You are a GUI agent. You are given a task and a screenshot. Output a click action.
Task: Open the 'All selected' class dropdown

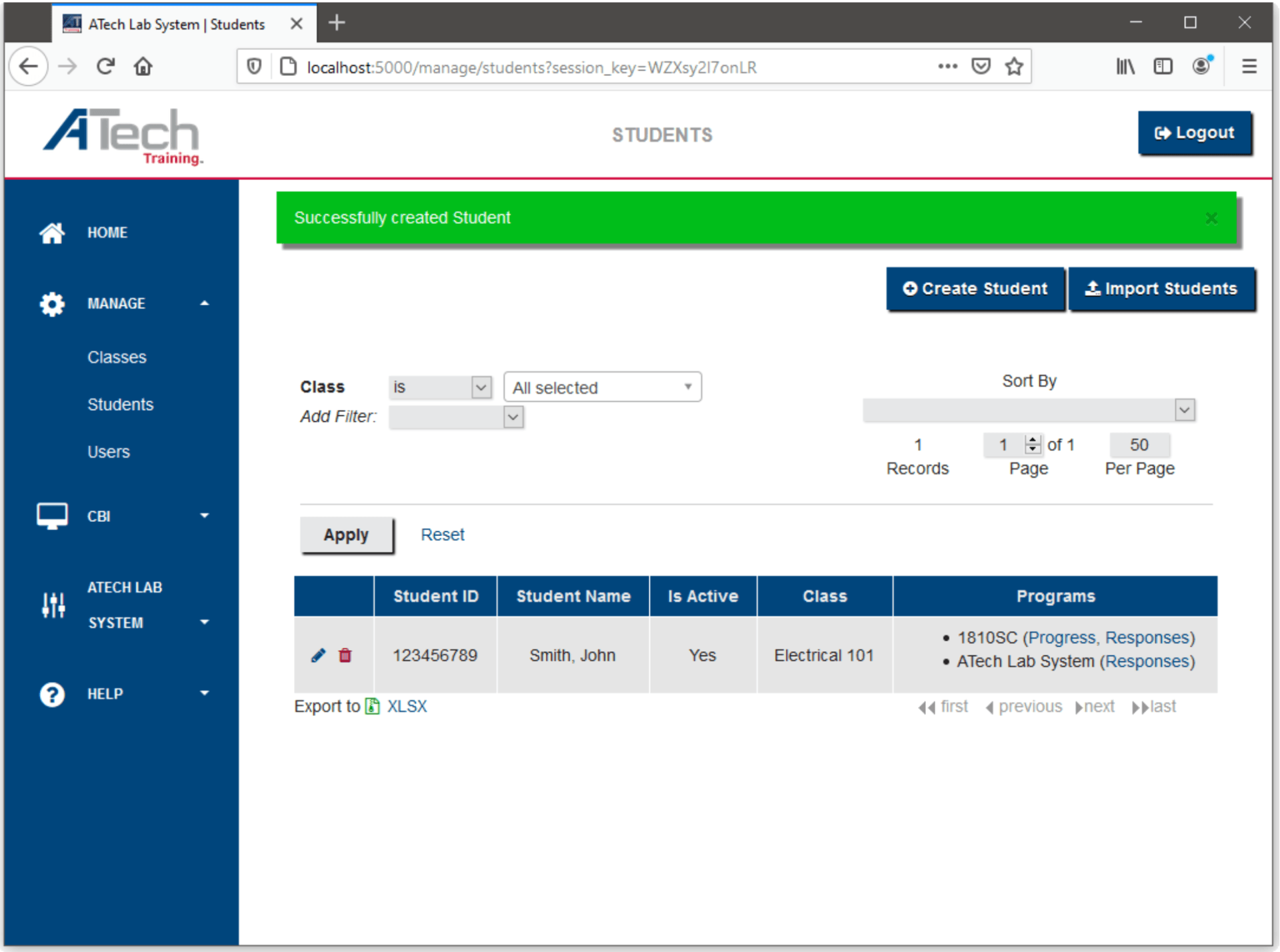click(x=602, y=387)
